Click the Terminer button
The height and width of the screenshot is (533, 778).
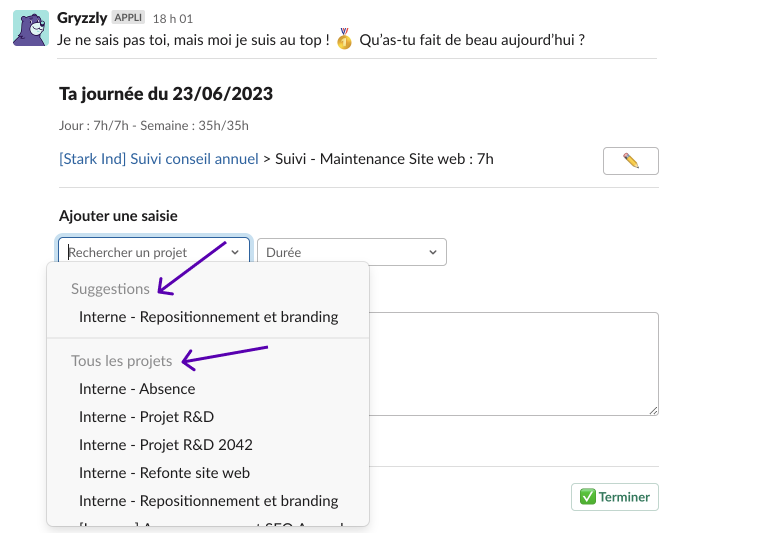(x=615, y=497)
